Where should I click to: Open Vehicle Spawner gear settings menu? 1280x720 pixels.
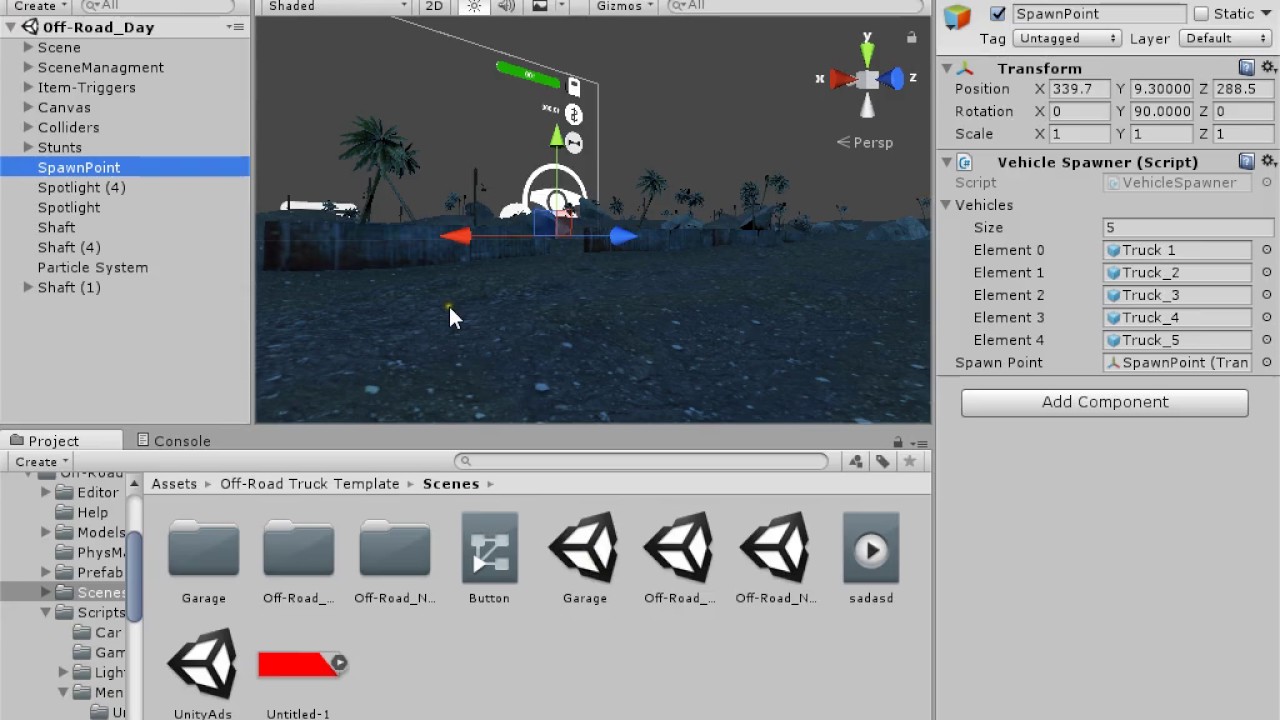click(x=1268, y=161)
